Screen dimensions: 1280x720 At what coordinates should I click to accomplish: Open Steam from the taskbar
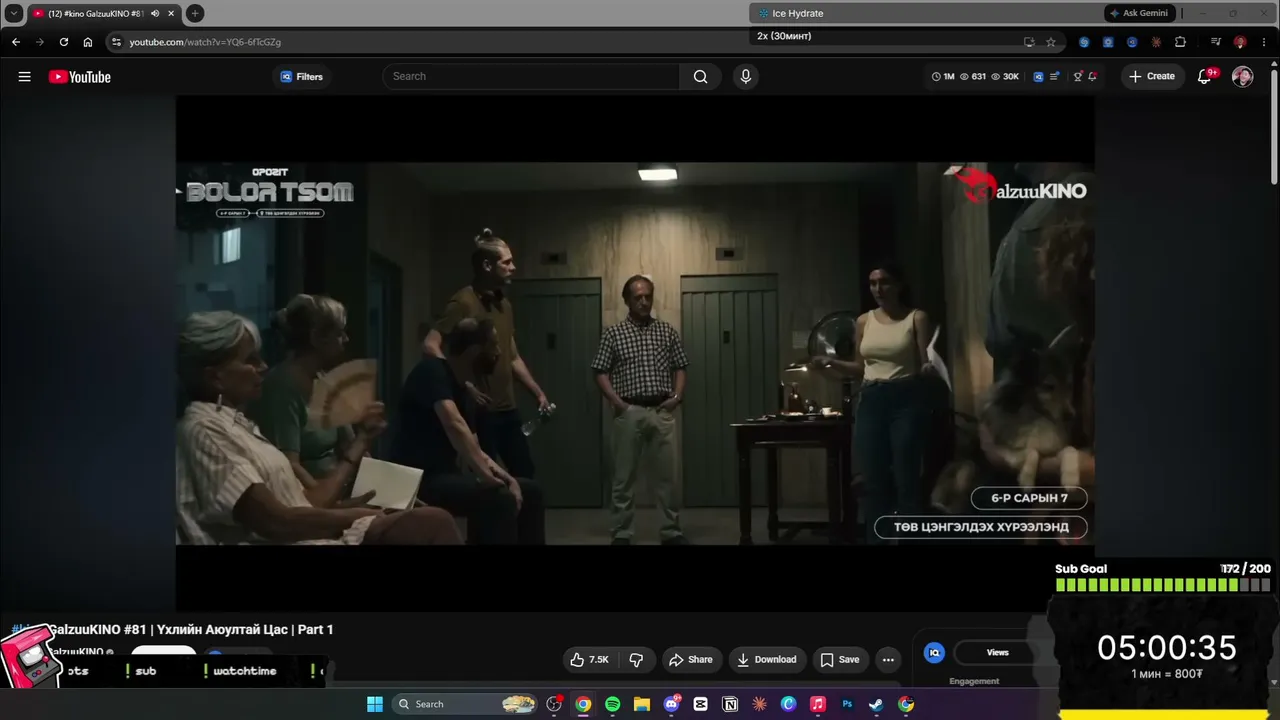876,704
